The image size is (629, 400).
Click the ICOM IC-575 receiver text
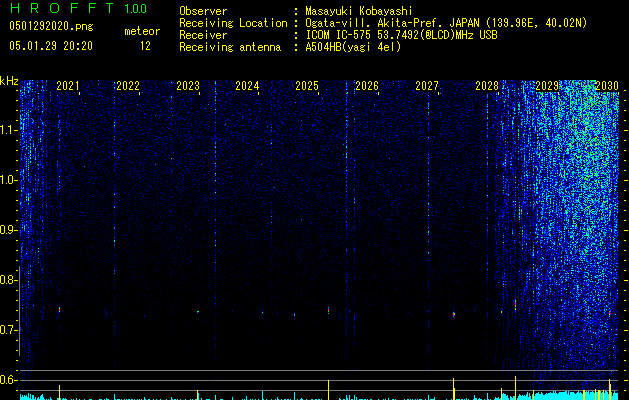coord(401,35)
